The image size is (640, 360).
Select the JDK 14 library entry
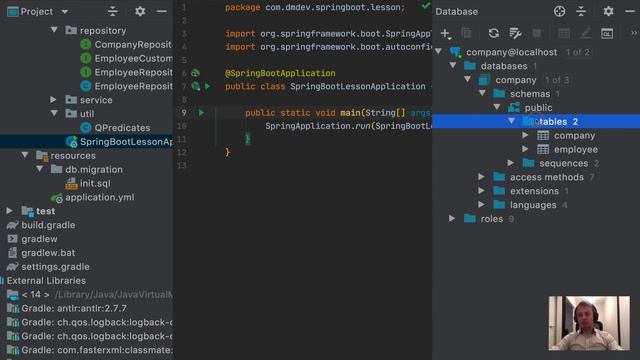point(89,294)
